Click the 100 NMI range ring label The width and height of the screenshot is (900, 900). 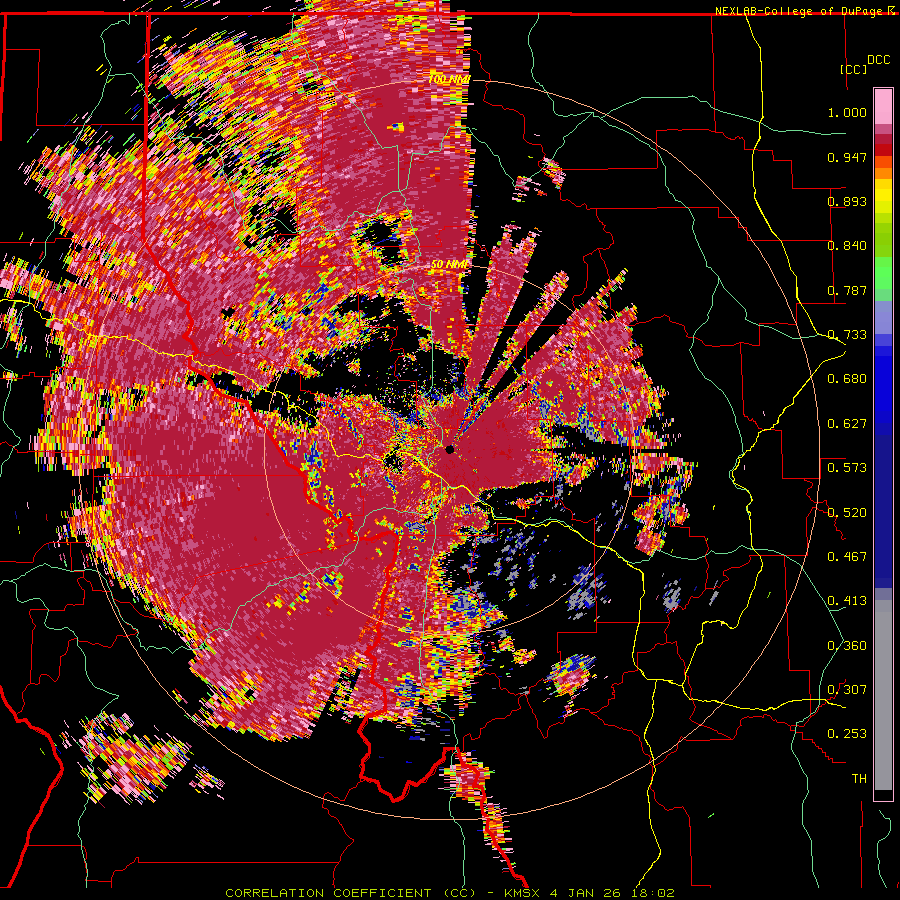[x=449, y=79]
